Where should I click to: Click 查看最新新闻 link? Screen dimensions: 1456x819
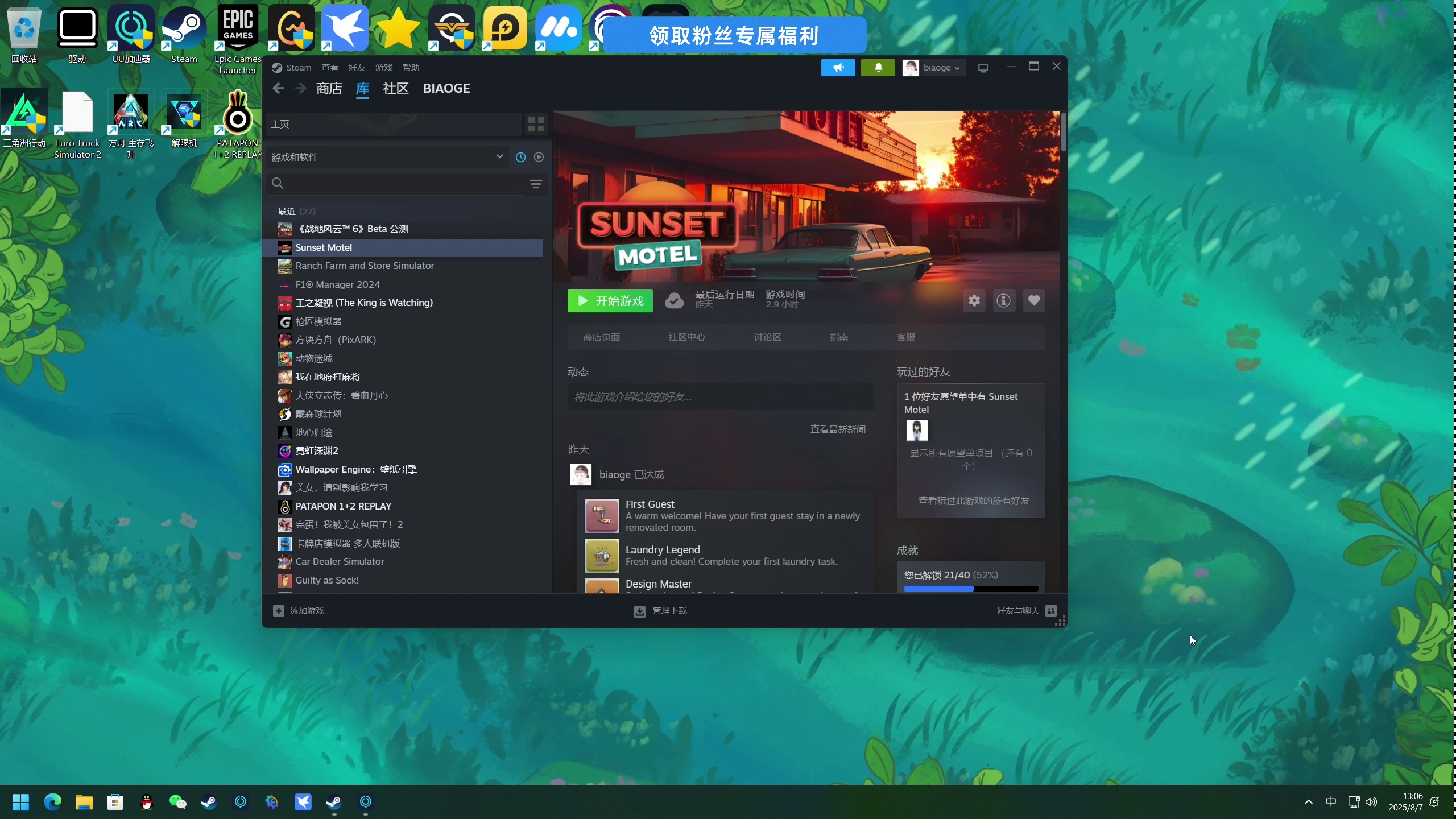coord(838,429)
